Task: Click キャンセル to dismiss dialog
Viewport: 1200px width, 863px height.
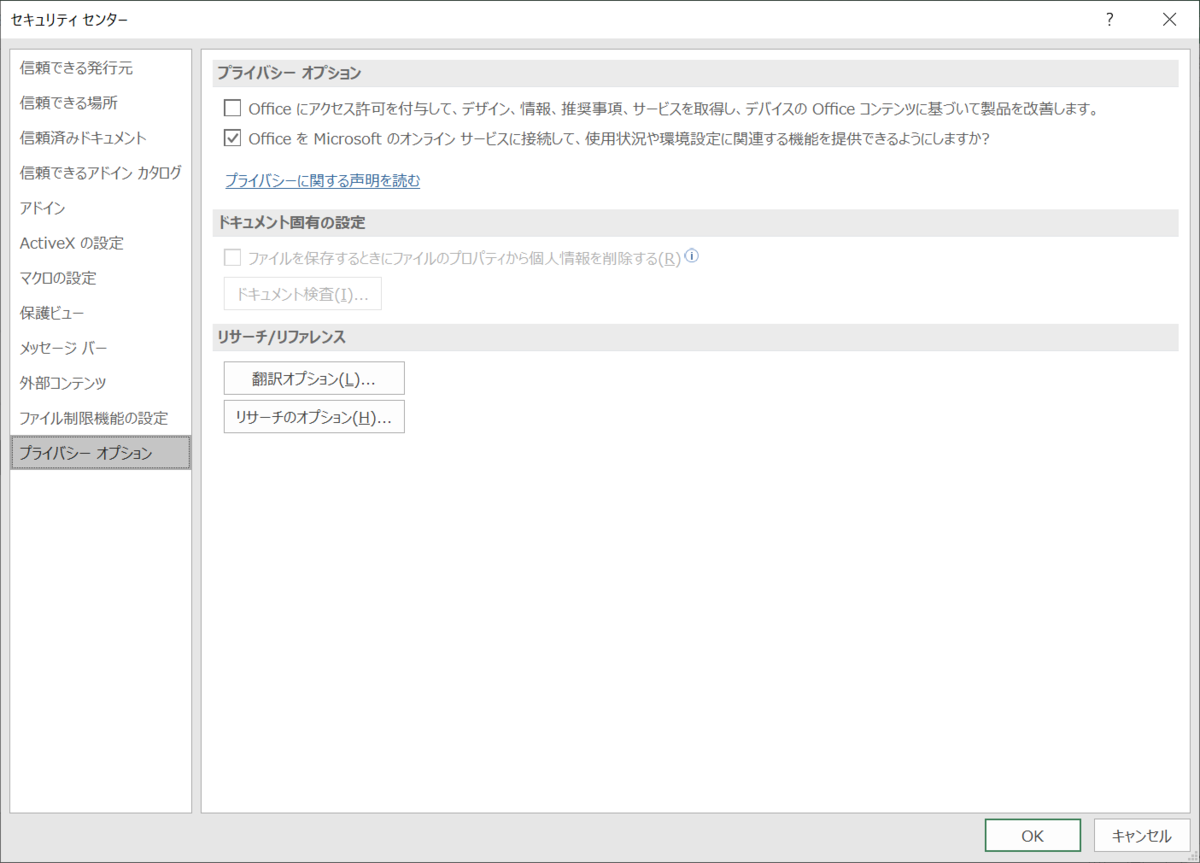Action: click(x=1142, y=836)
